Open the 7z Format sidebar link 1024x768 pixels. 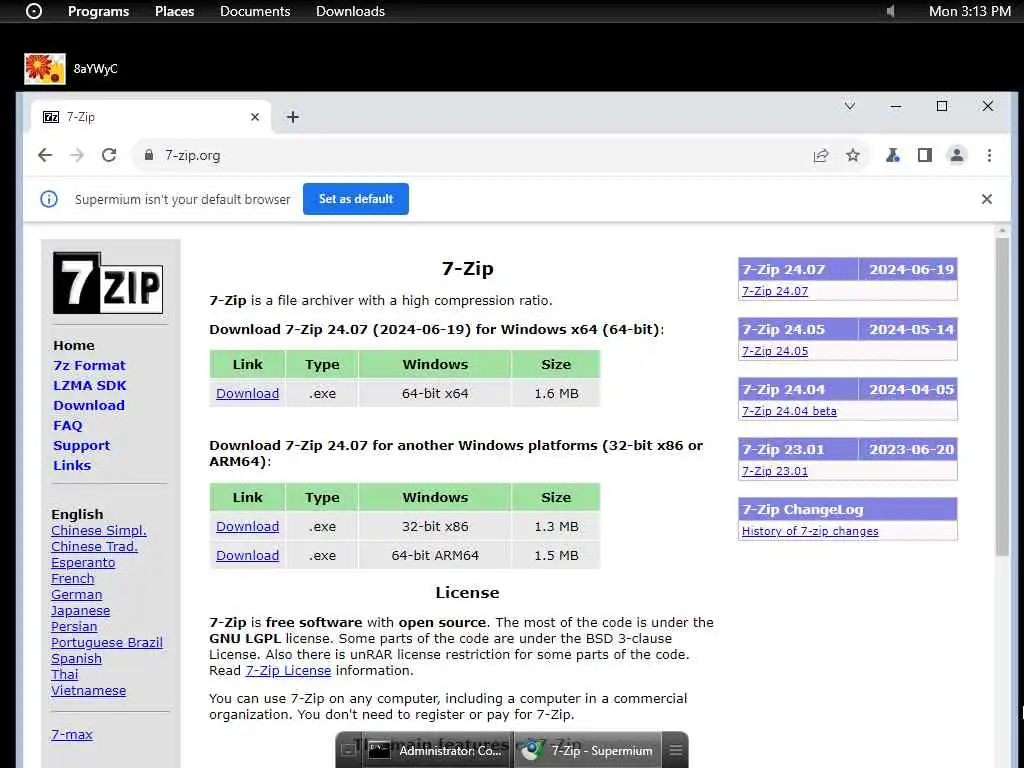point(89,366)
